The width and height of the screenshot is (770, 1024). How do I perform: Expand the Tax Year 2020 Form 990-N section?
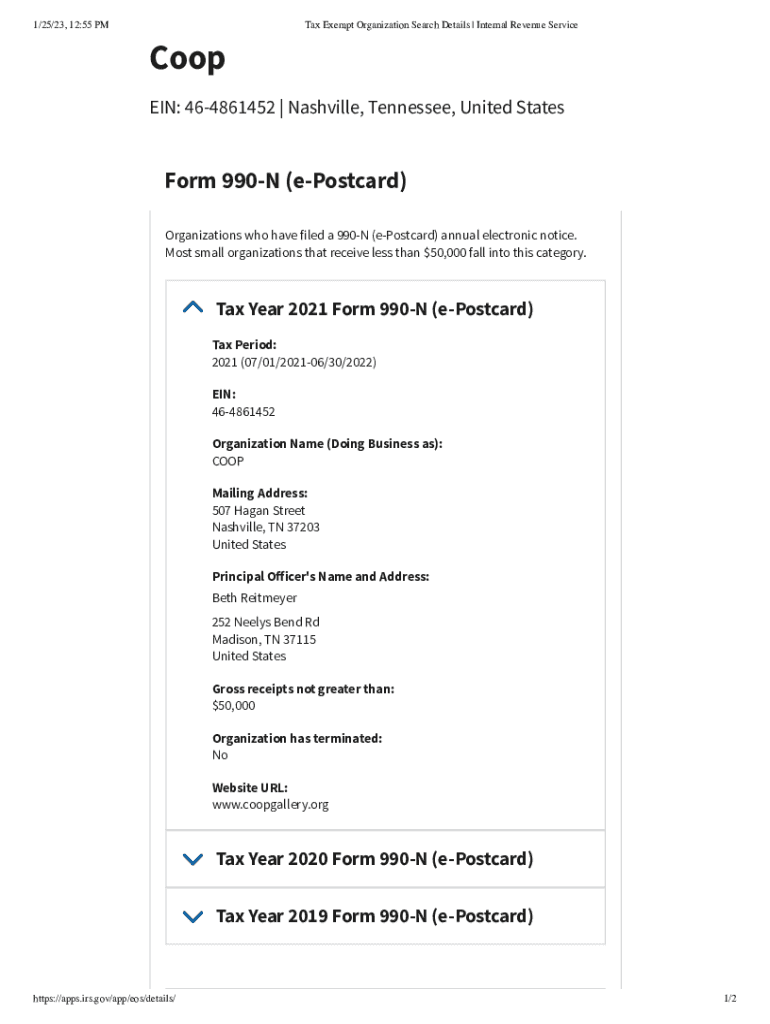(x=374, y=859)
